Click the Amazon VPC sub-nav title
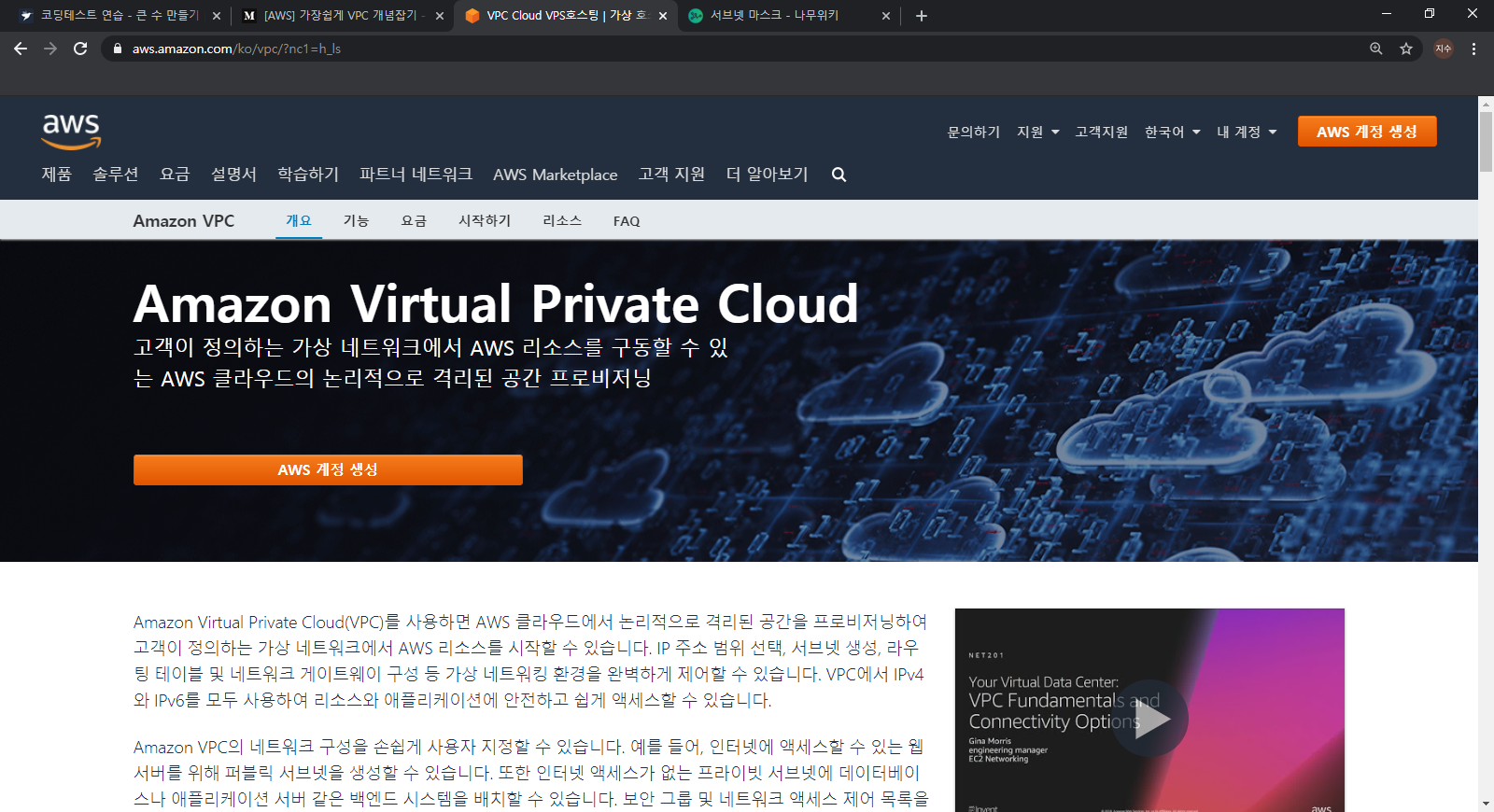Image resolution: width=1494 pixels, height=812 pixels. [x=184, y=221]
